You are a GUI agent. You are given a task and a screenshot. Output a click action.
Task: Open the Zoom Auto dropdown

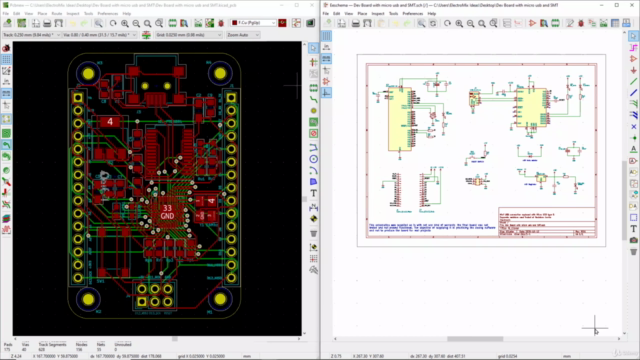(x=243, y=35)
